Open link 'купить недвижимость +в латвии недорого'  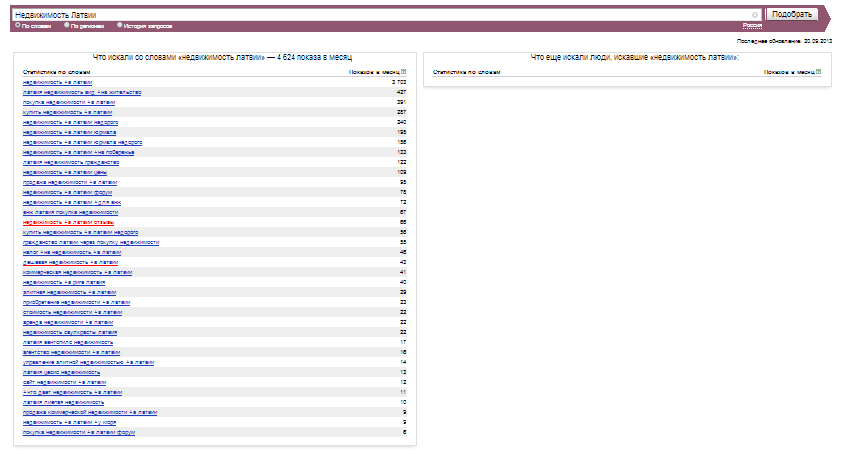pyautogui.click(x=81, y=232)
